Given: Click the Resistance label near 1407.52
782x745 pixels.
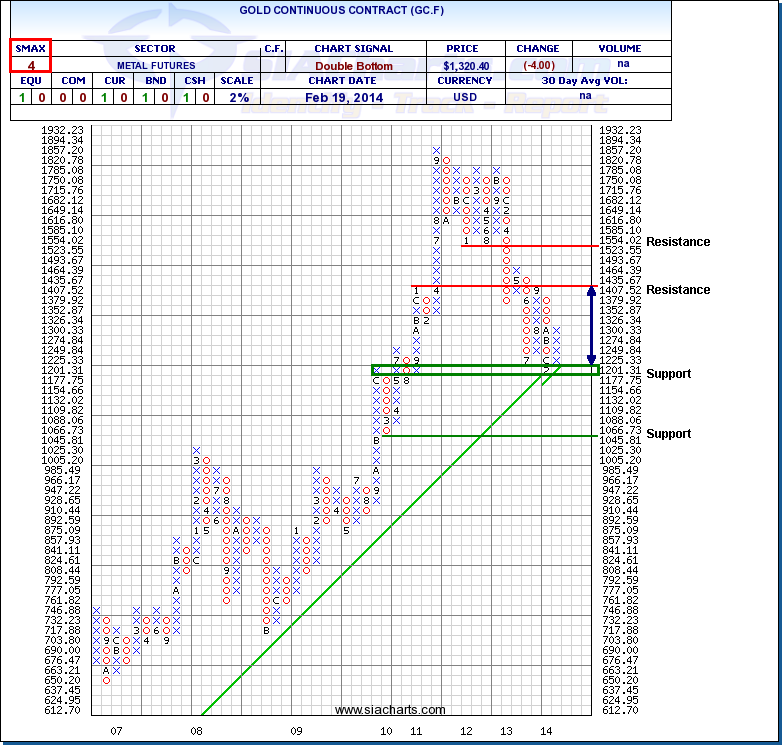Looking at the screenshot, I should pos(678,290).
